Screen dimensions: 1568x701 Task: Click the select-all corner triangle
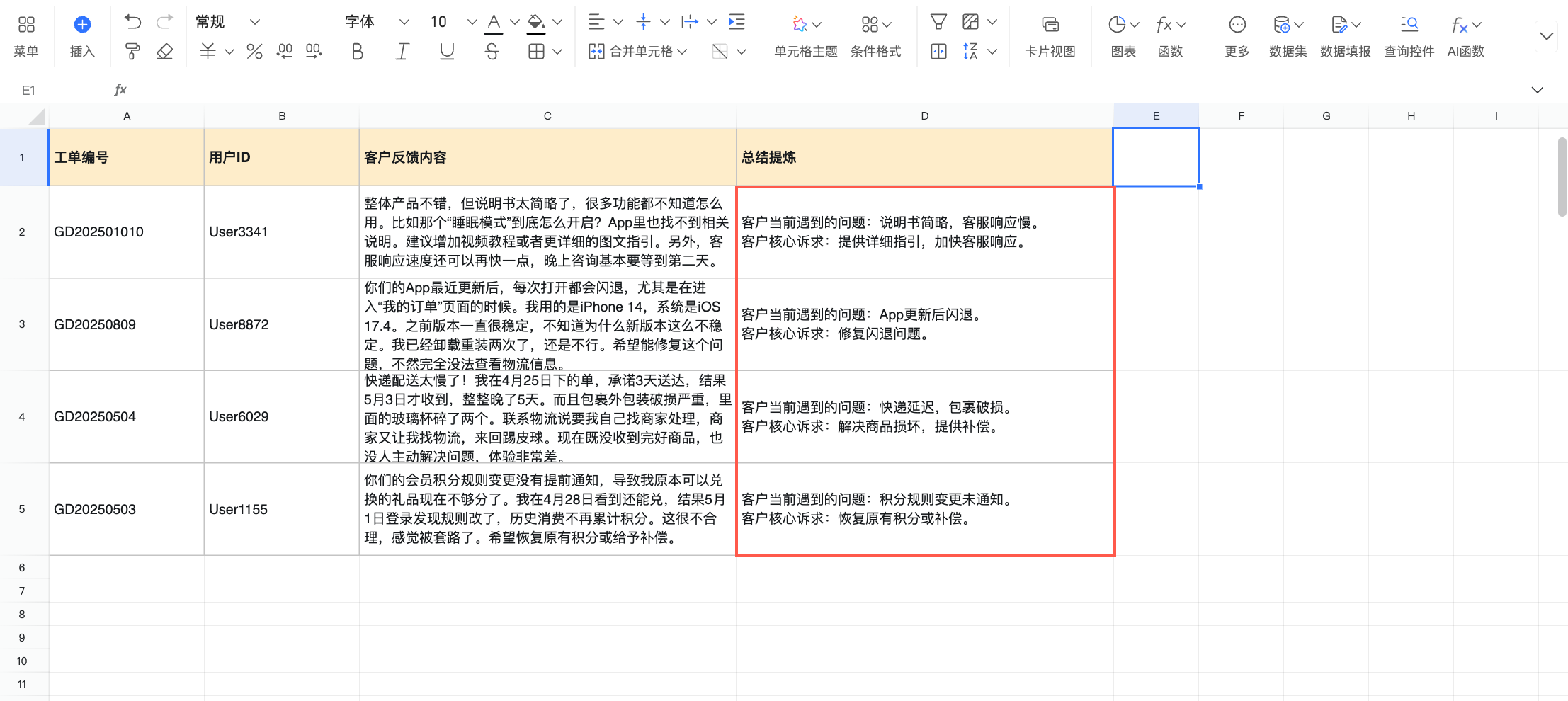(37, 116)
